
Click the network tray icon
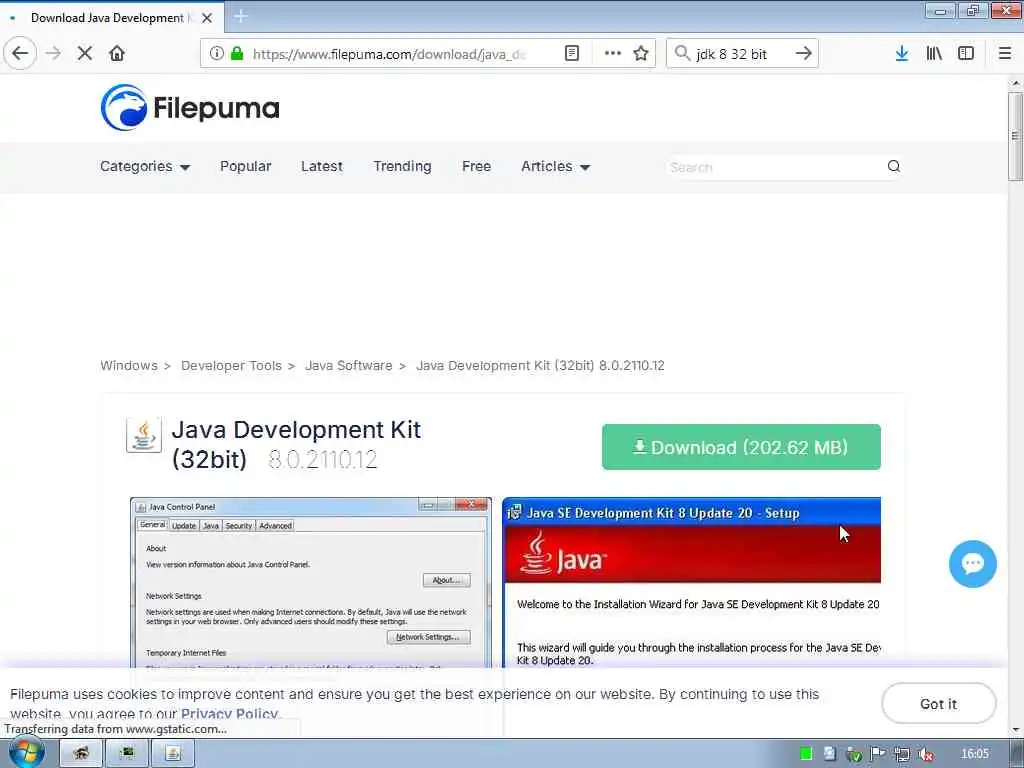[x=902, y=754]
